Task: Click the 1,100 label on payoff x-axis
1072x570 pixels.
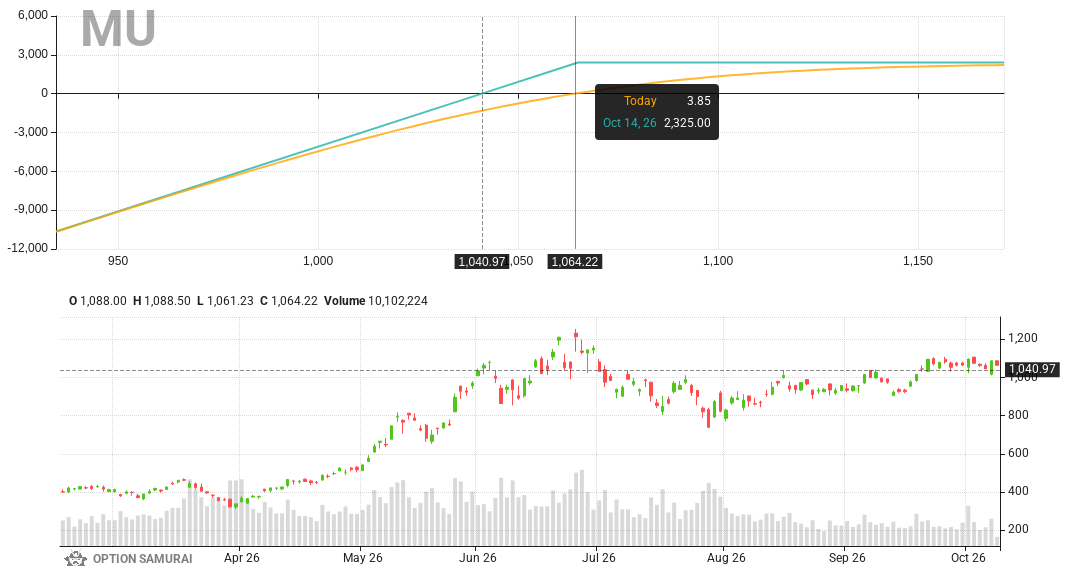Action: pos(718,260)
